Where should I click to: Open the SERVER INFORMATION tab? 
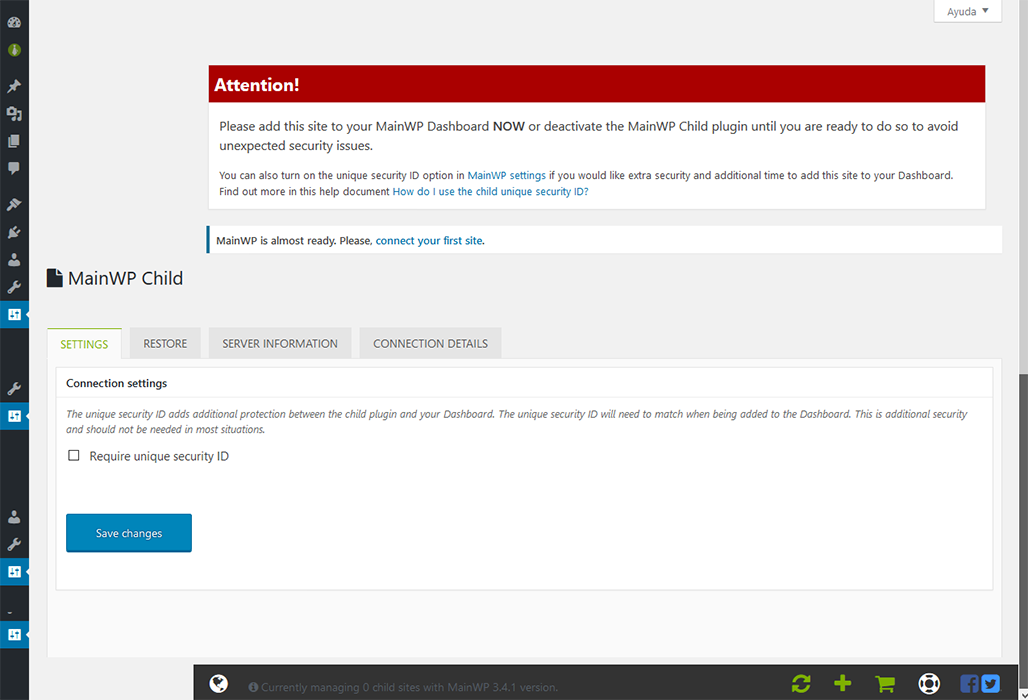[280, 343]
